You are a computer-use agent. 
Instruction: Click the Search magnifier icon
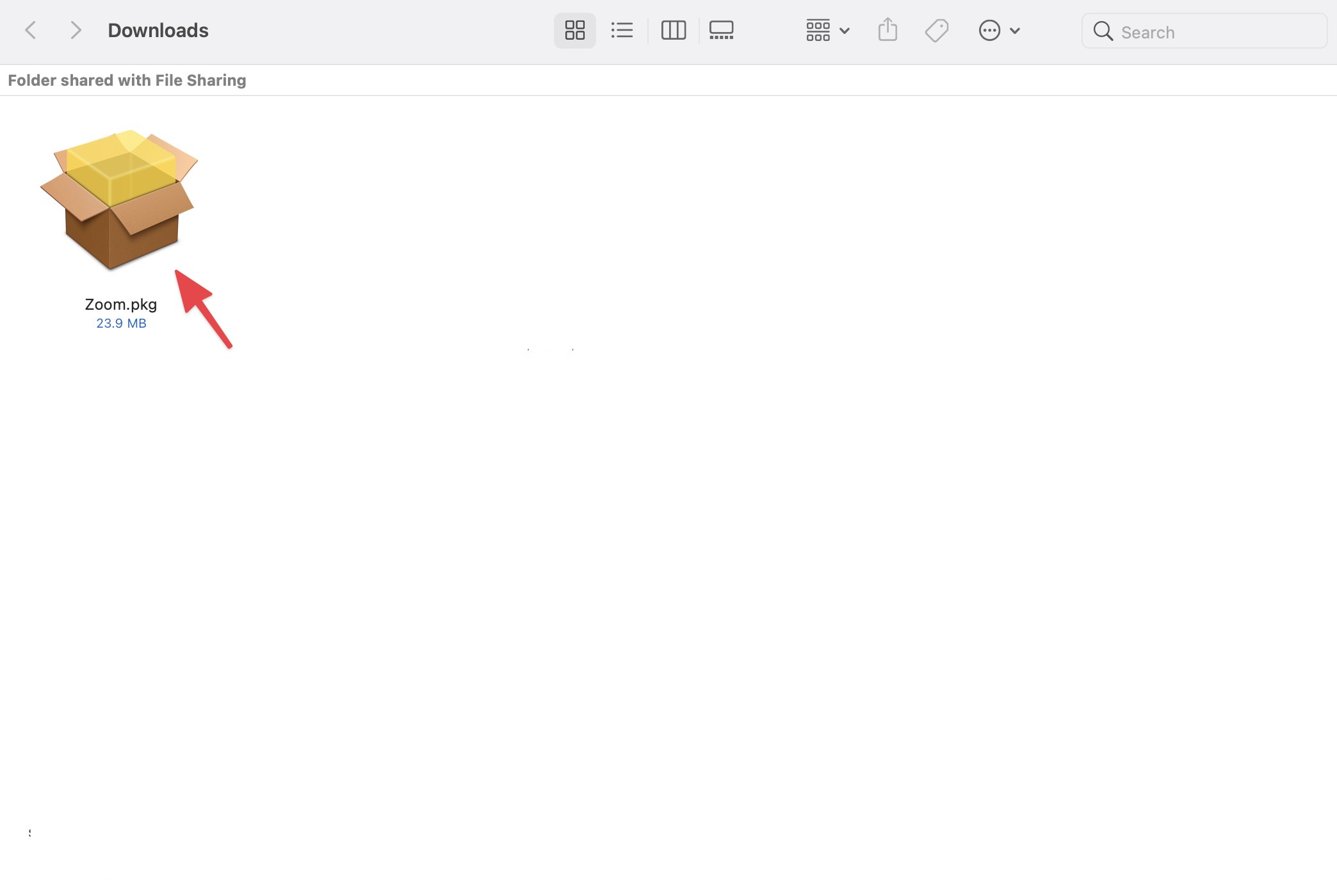coord(1103,31)
